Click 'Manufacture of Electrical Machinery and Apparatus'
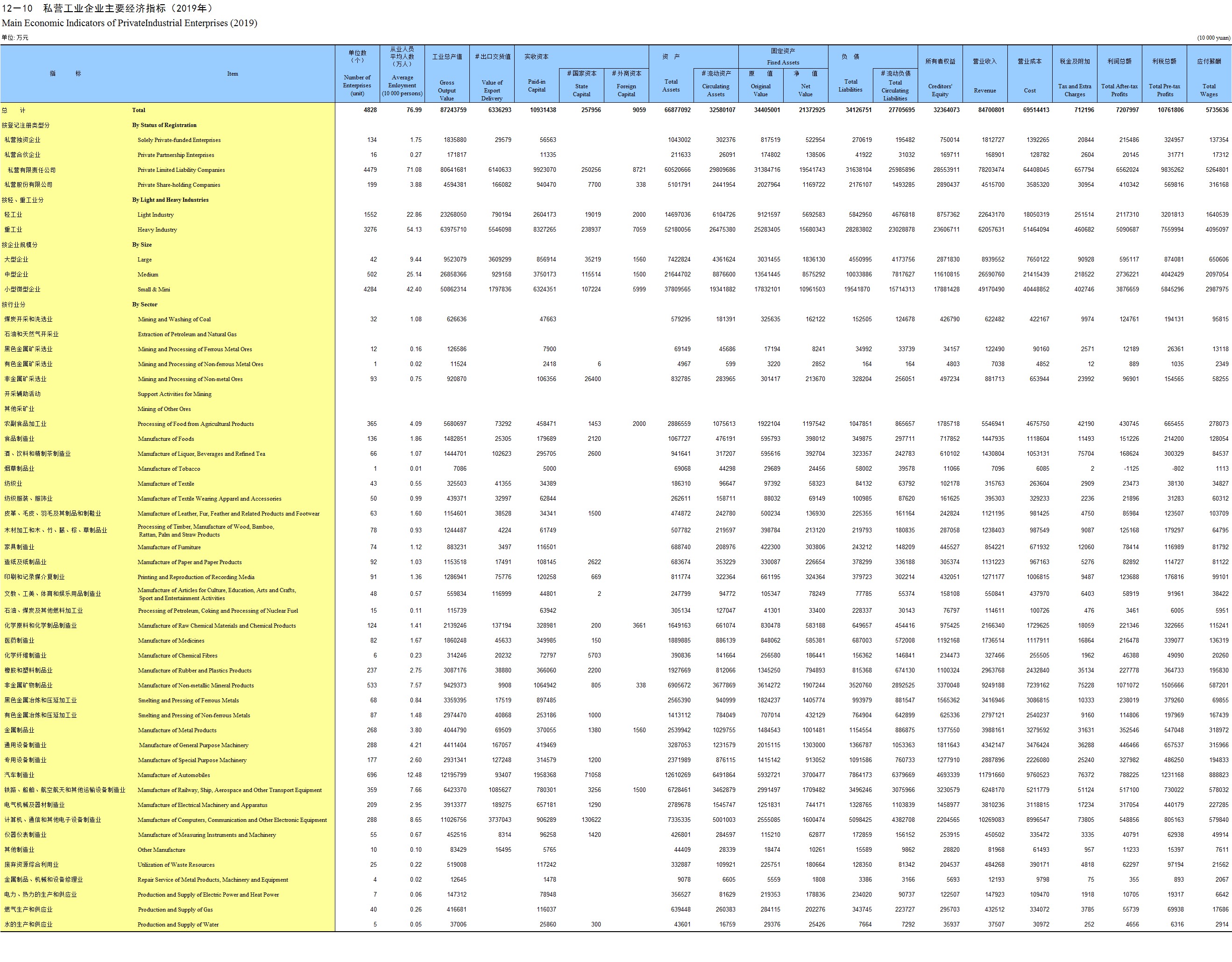Viewport: 1232px width, 962px height. coord(203,805)
